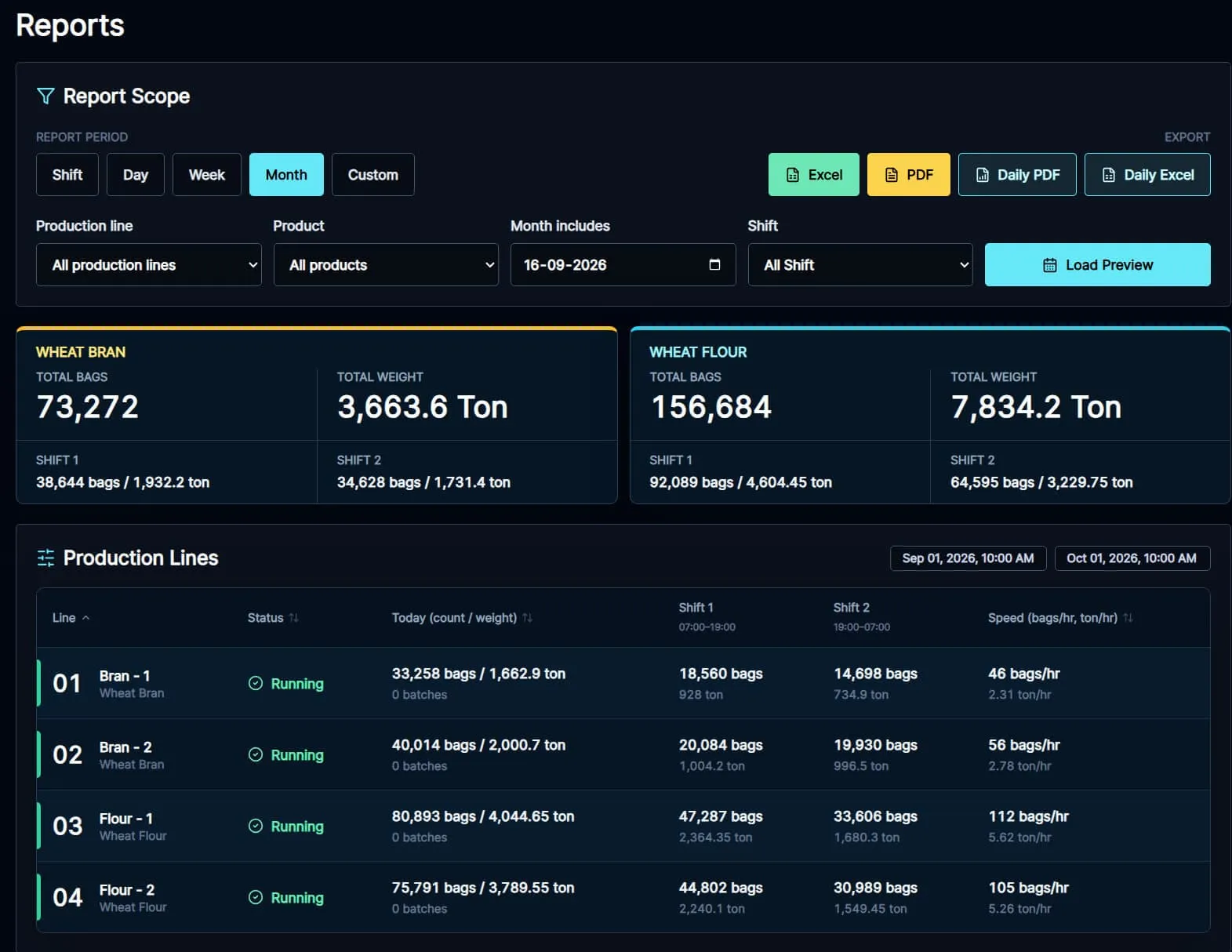1232x952 pixels.
Task: Click the Oct 01, 2026, 10:00 AM range end
Action: point(1132,558)
